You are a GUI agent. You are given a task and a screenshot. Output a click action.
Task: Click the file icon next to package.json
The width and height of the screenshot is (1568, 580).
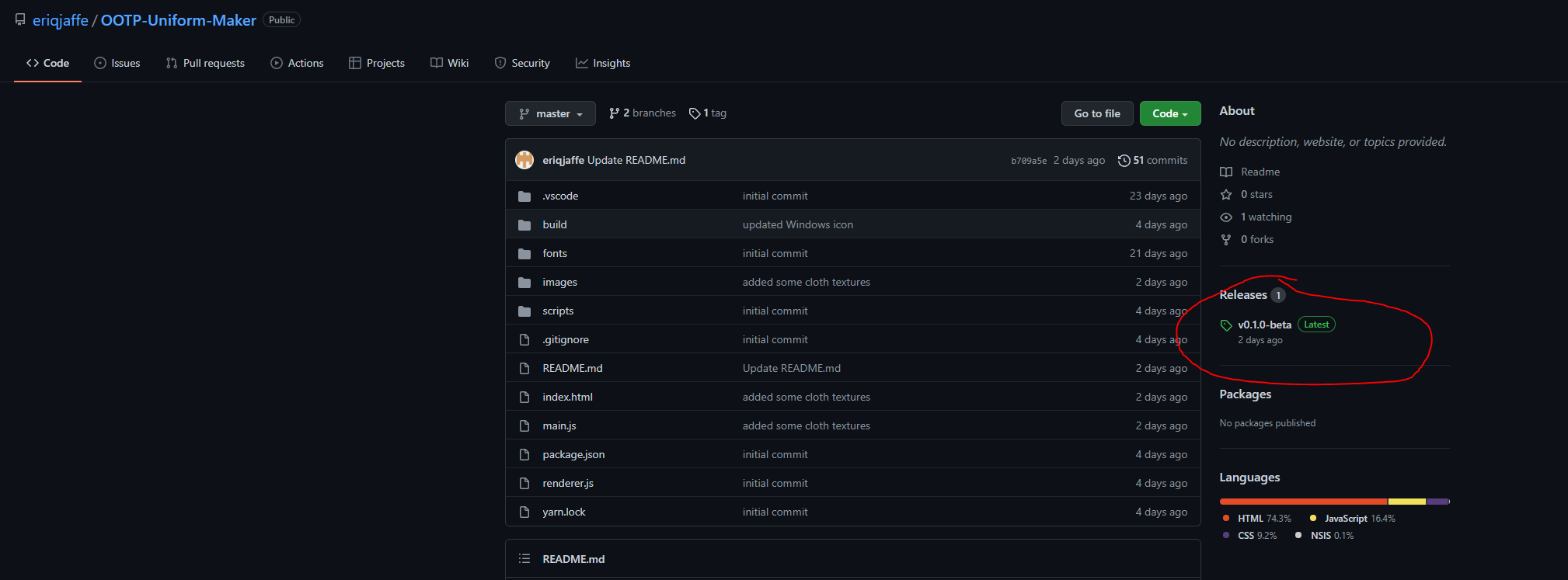click(524, 455)
